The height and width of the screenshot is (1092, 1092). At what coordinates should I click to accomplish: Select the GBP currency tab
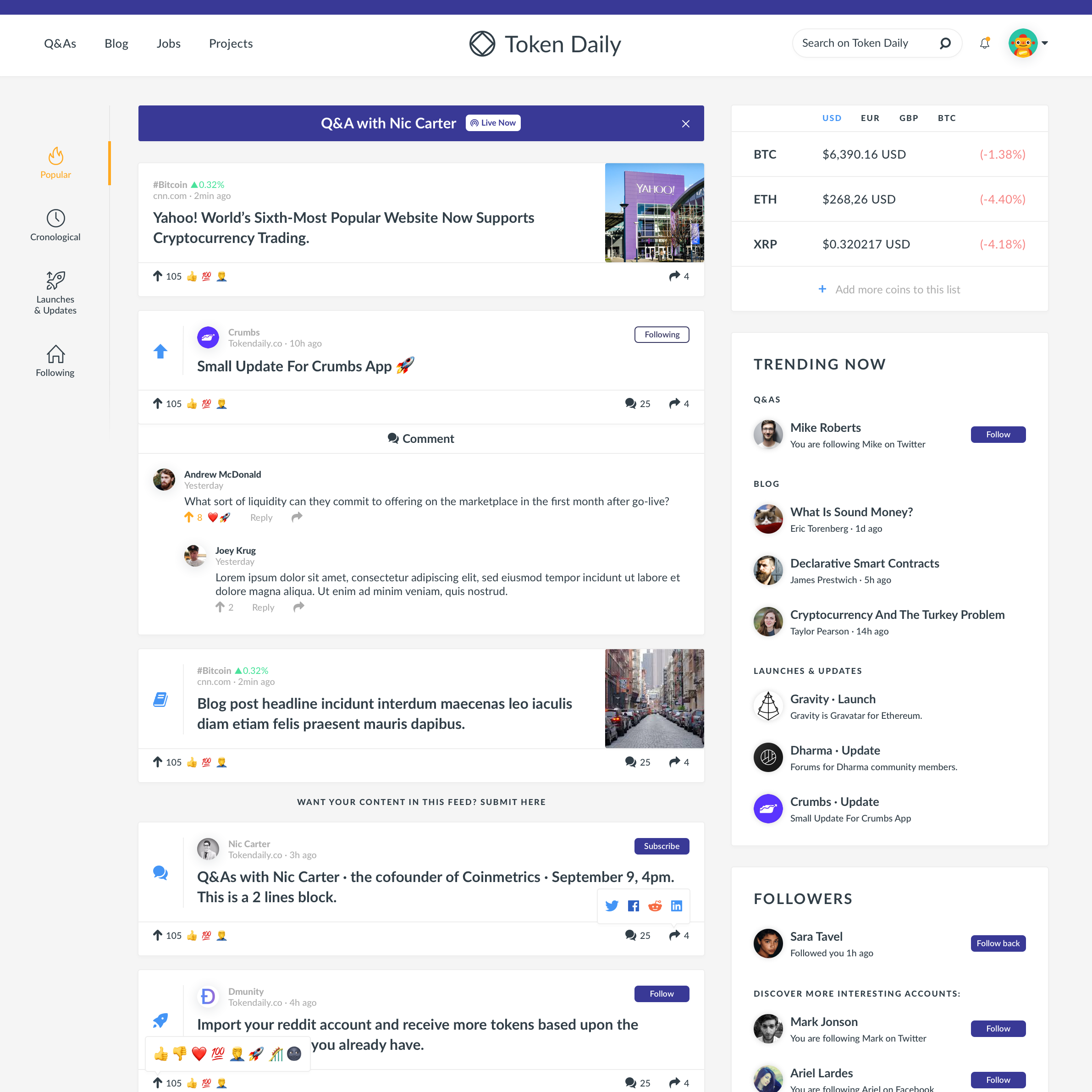coord(909,118)
